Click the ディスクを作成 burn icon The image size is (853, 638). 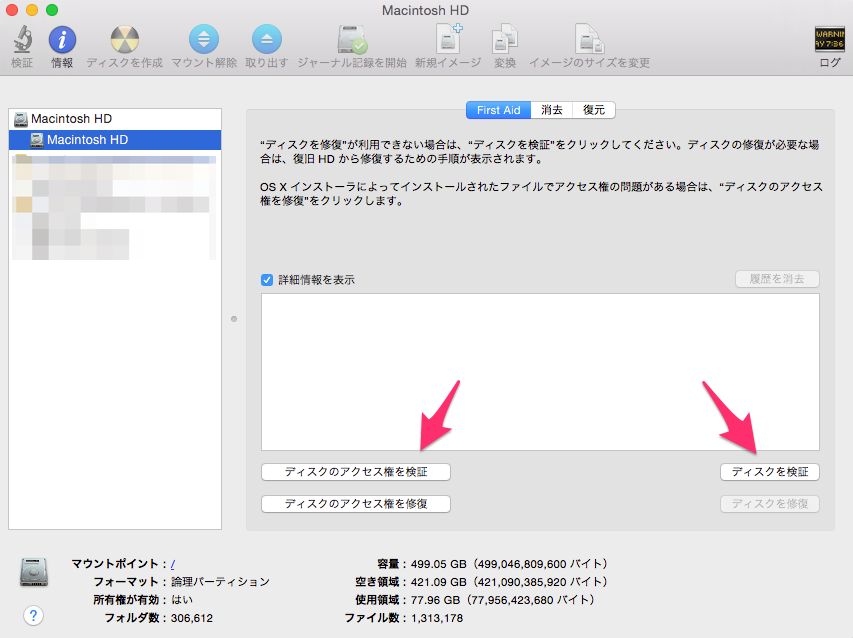pyautogui.click(x=125, y=40)
